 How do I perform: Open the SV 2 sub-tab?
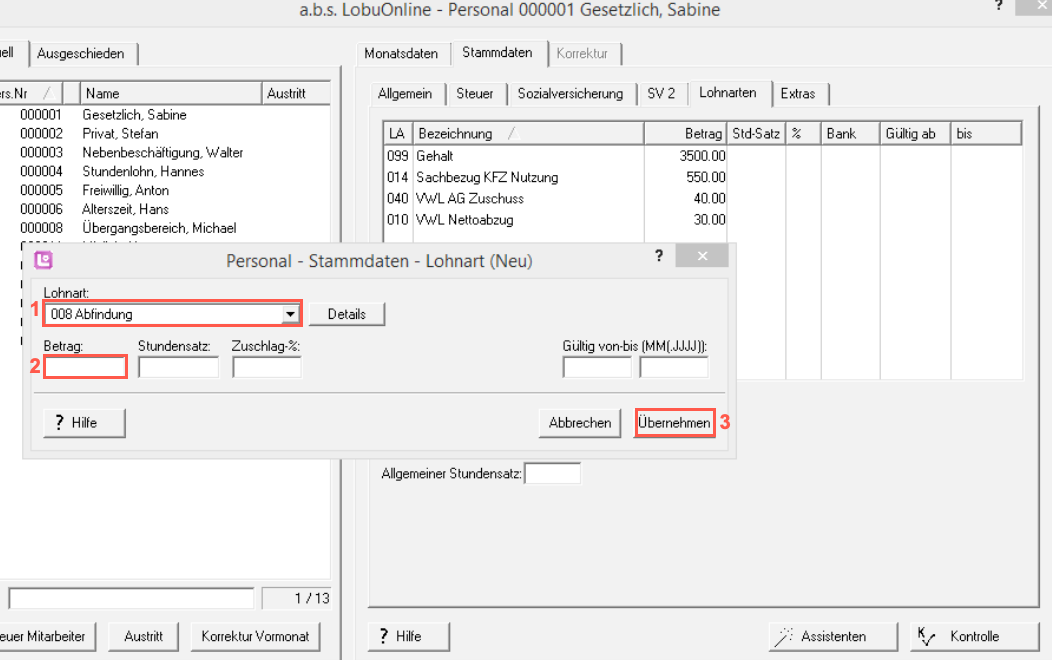pyautogui.click(x=661, y=94)
